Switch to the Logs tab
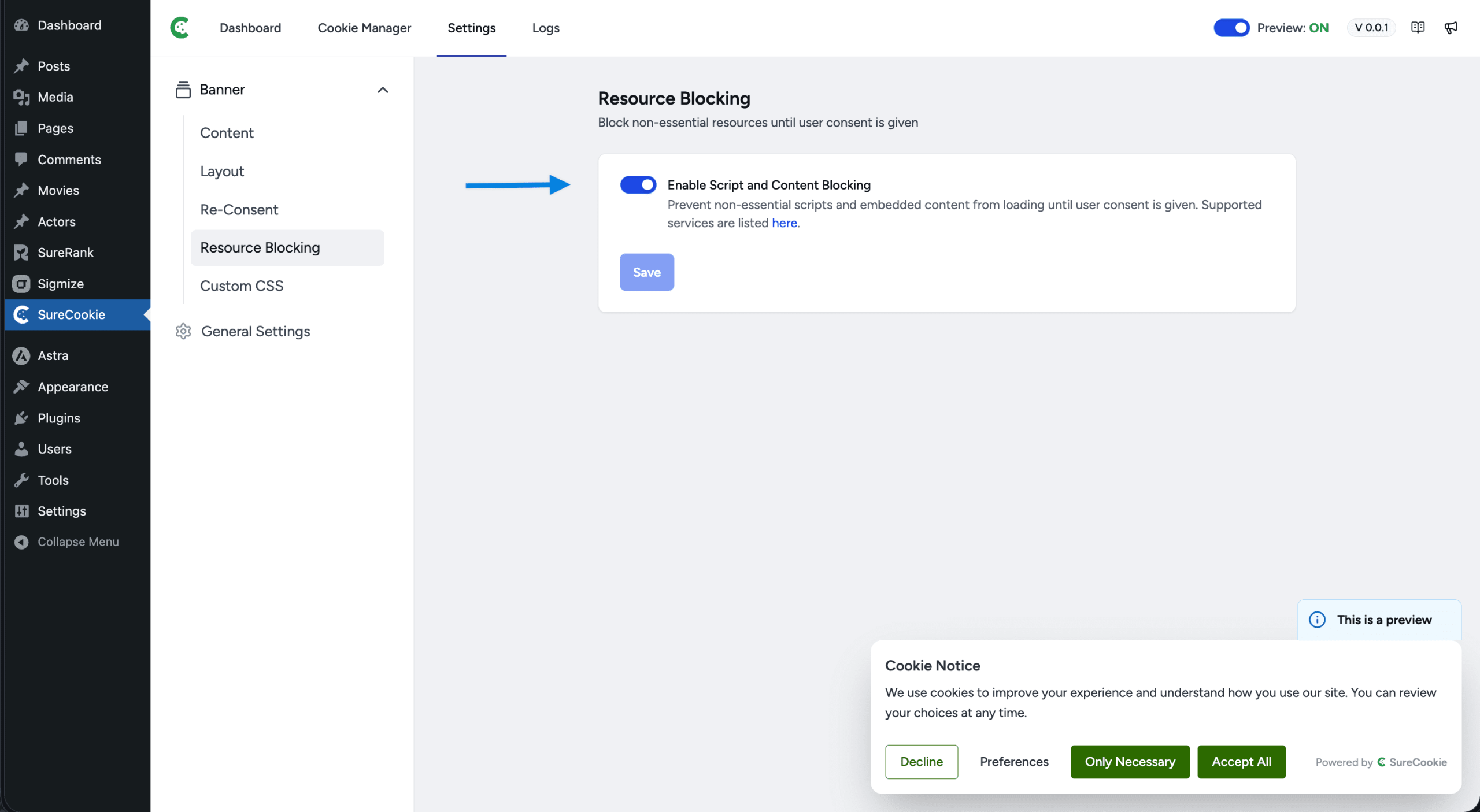 click(x=545, y=27)
